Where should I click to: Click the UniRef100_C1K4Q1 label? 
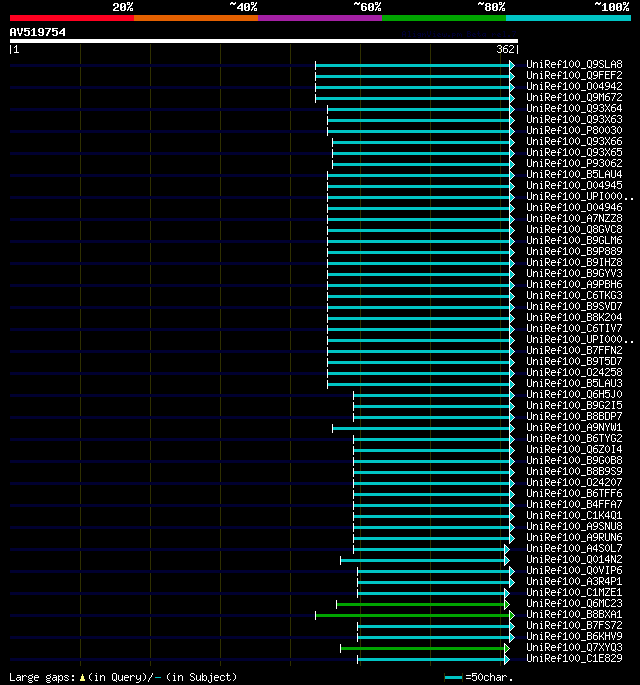tap(574, 515)
